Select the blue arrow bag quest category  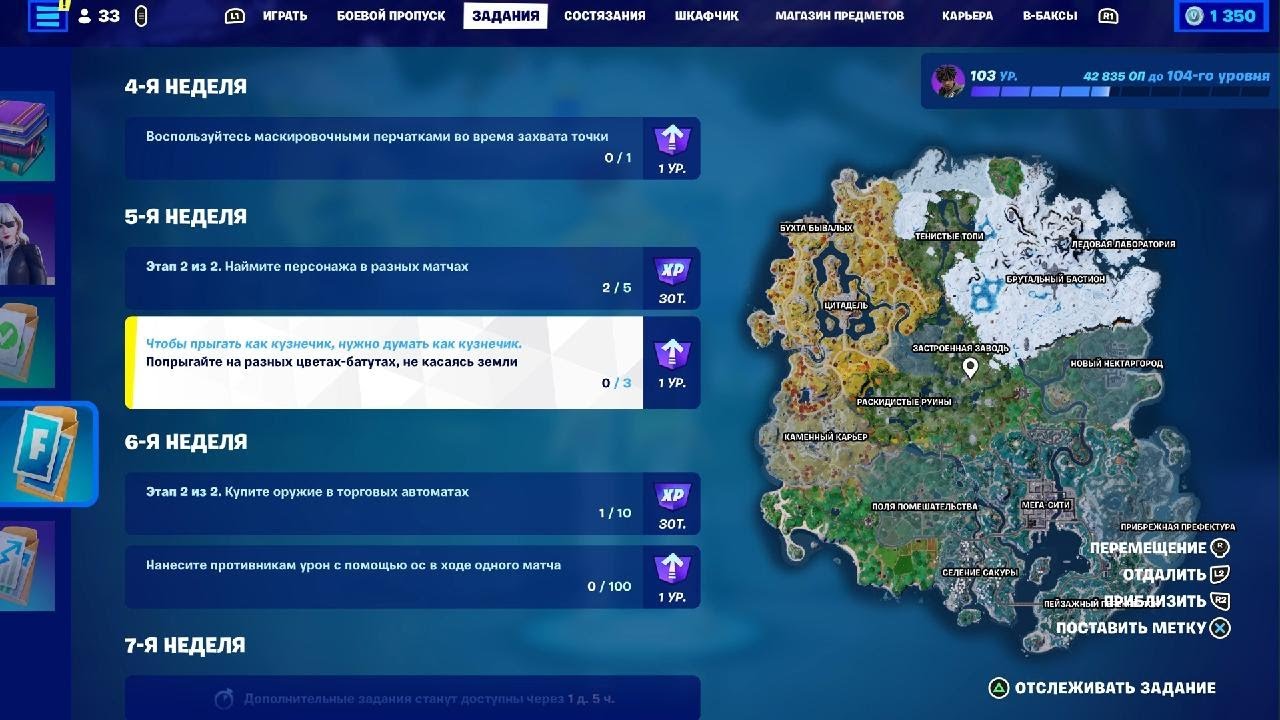tap(27, 566)
